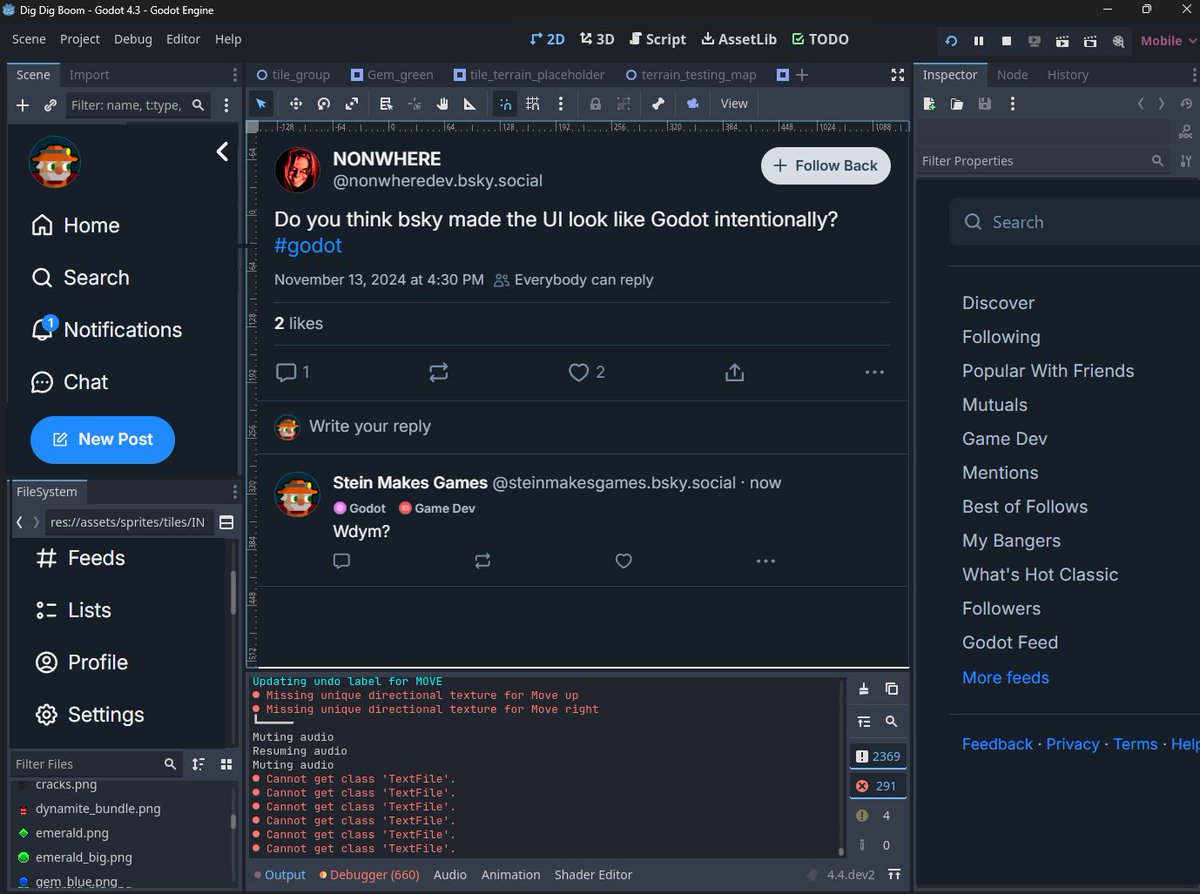
Task: Switch to the History tab
Action: coord(1068,75)
